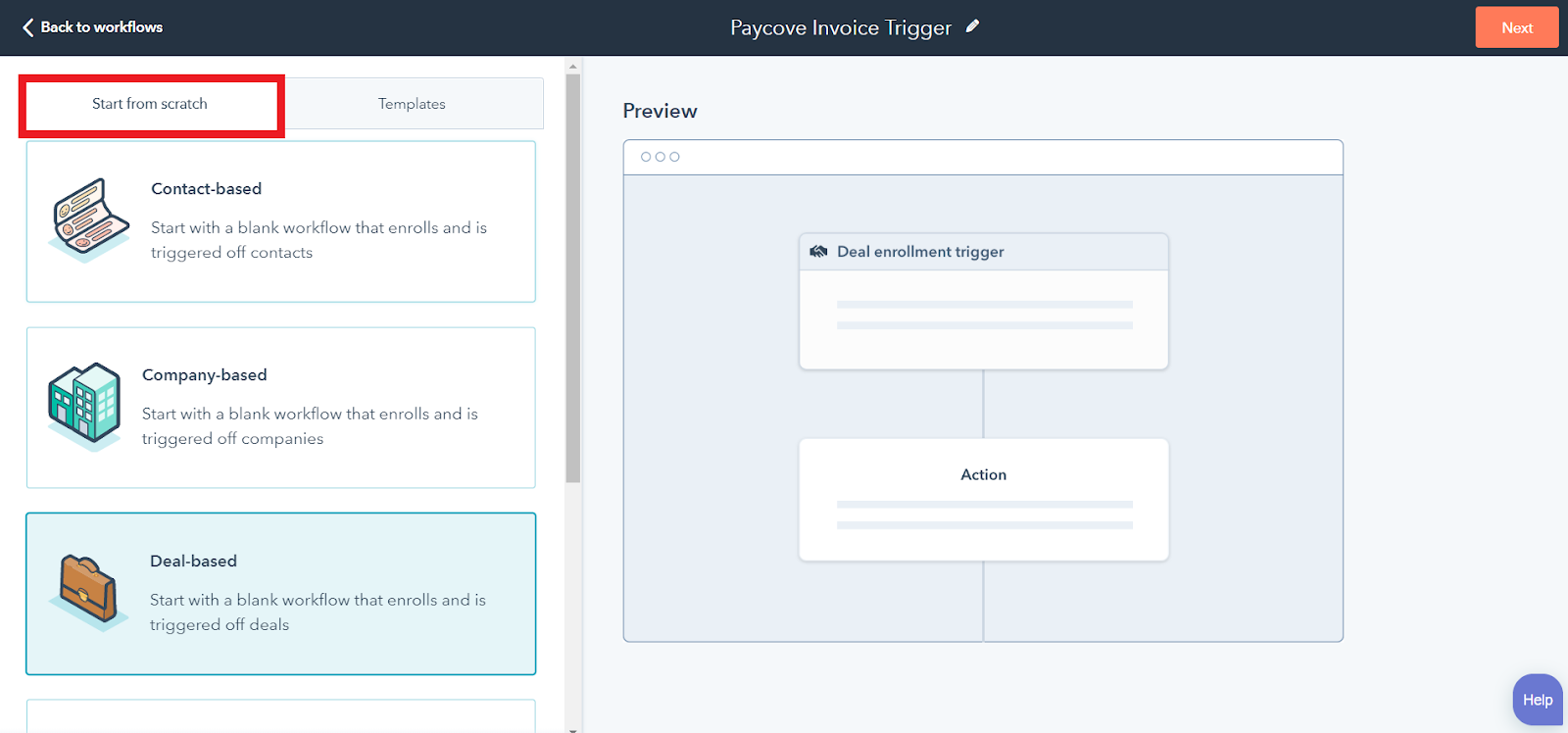The image size is (1568, 733).
Task: Click the Paycove Invoice Trigger title
Action: click(841, 27)
